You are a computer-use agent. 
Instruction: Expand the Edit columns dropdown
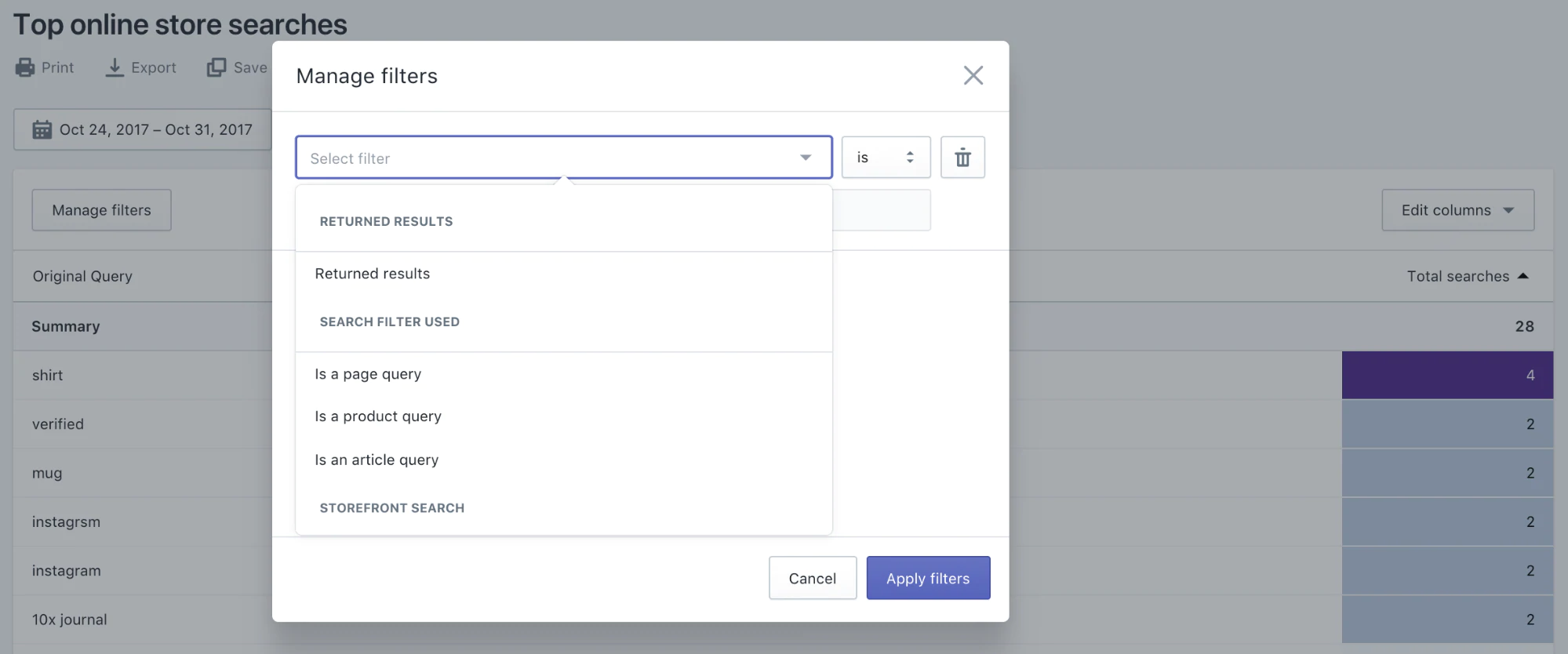[x=1457, y=210]
